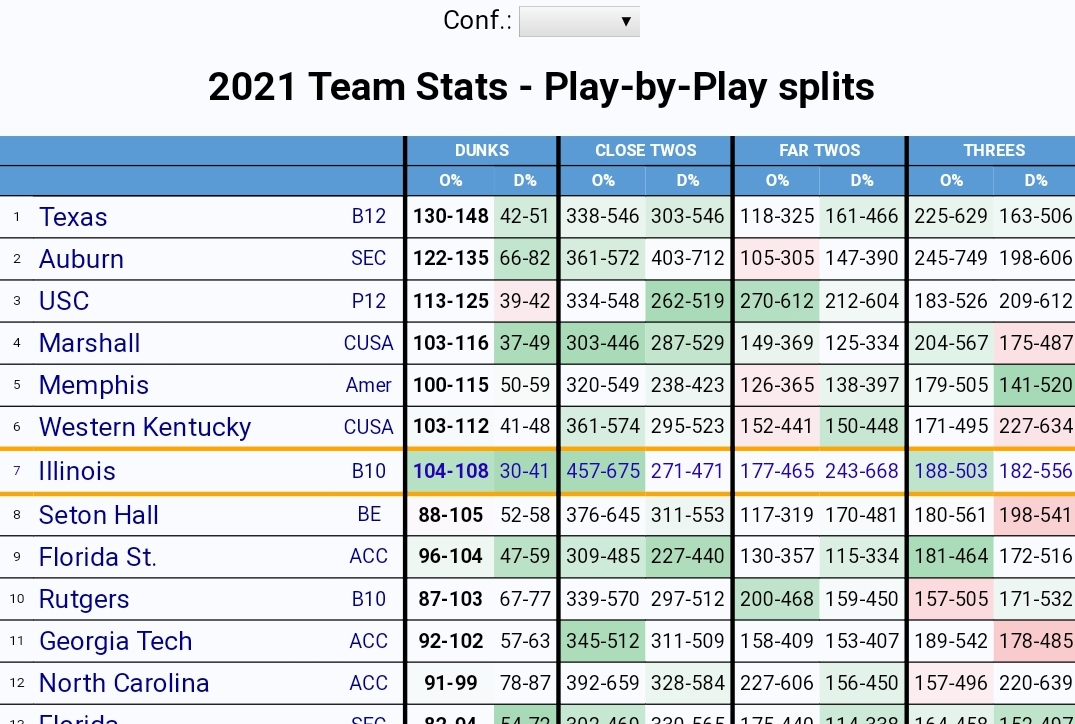Sort by Dunks O% column
1075x724 pixels.
[x=451, y=181]
